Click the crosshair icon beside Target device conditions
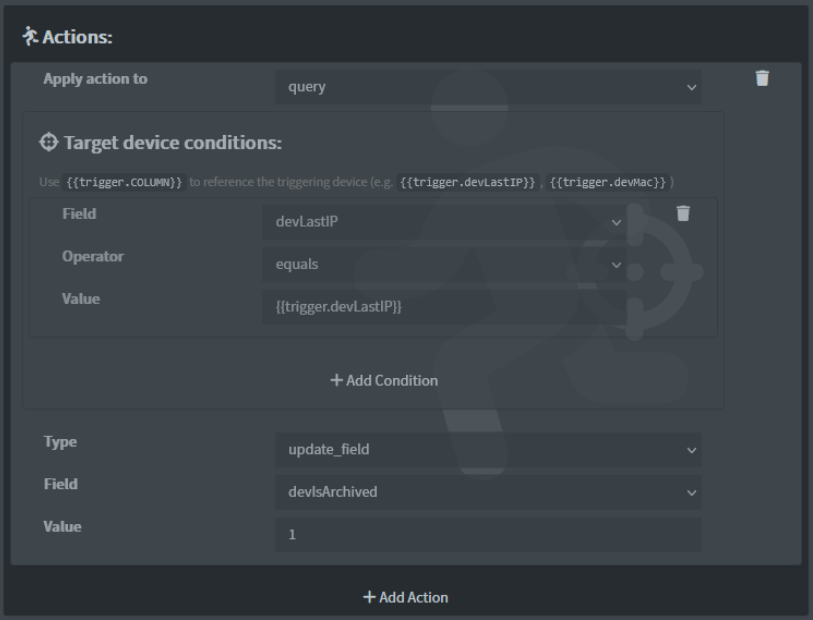 tap(49, 142)
